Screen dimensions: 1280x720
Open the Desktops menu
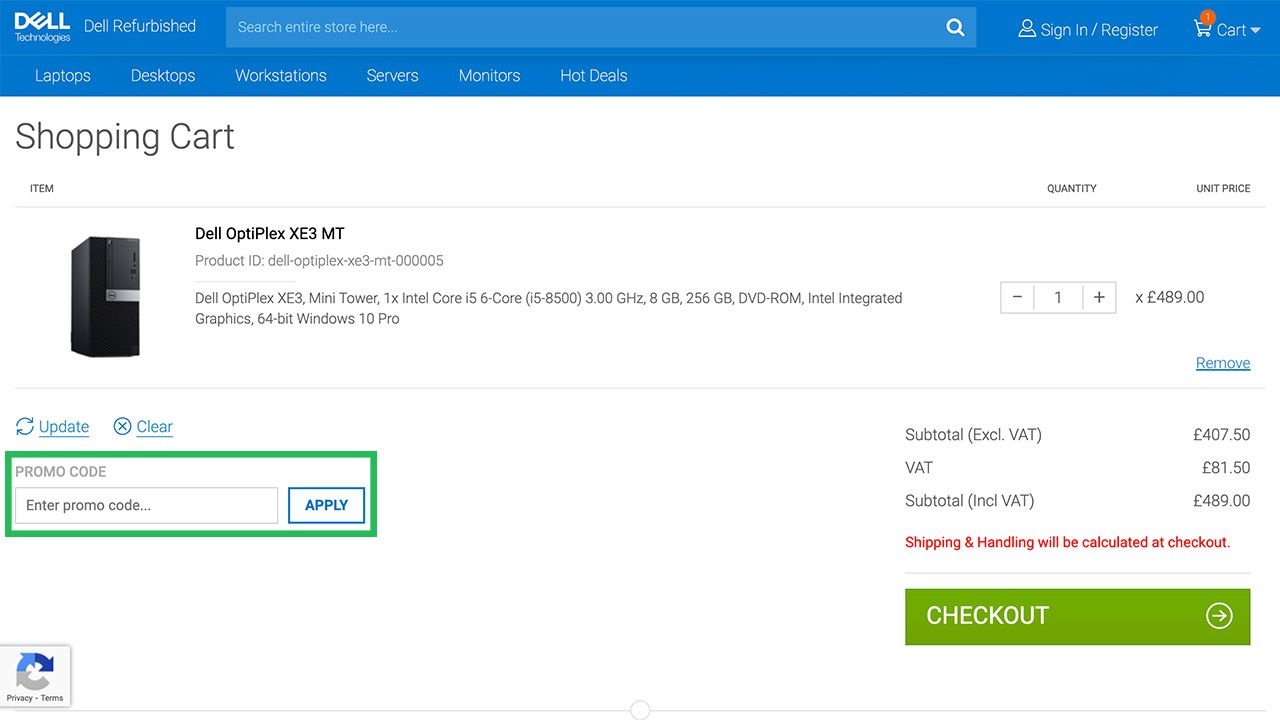163,76
